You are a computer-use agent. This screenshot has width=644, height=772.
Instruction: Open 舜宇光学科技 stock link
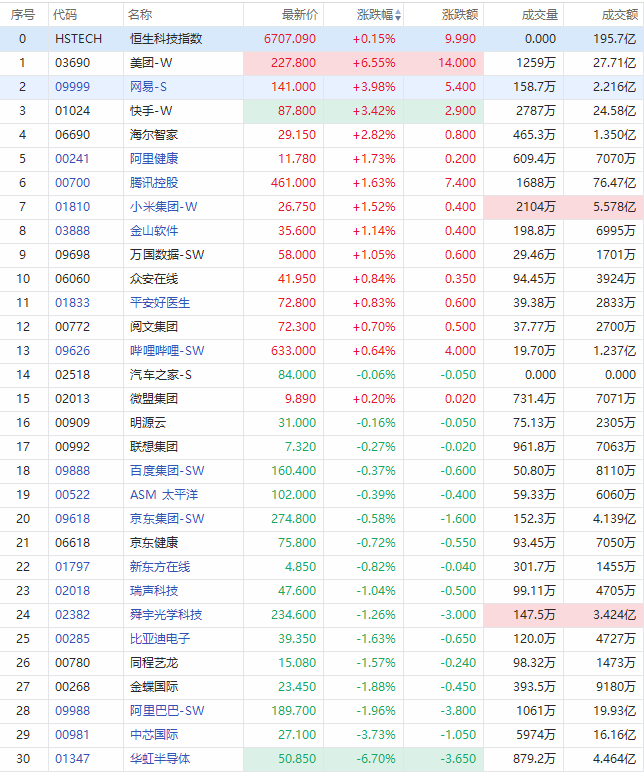click(166, 615)
